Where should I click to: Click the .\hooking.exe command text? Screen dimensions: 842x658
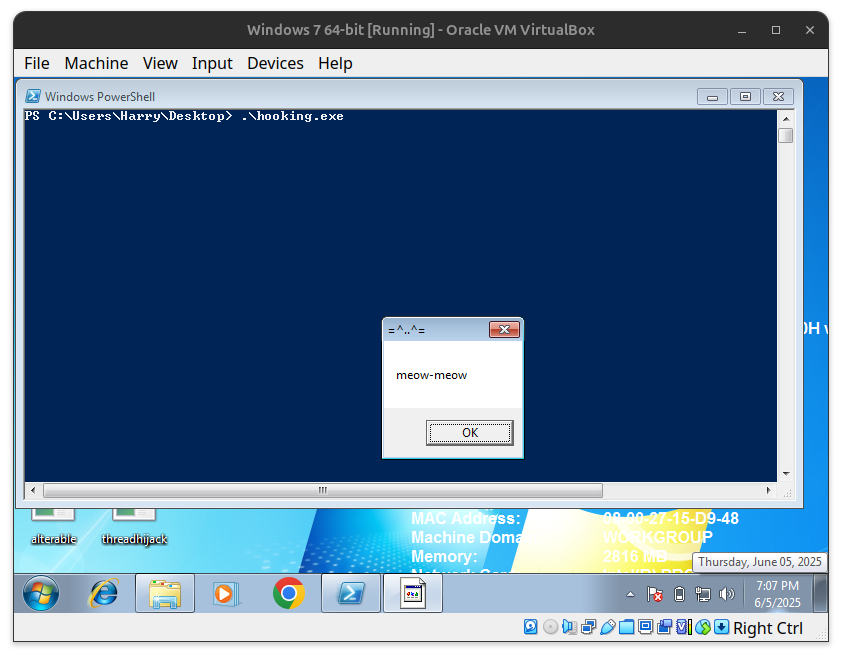(x=293, y=116)
